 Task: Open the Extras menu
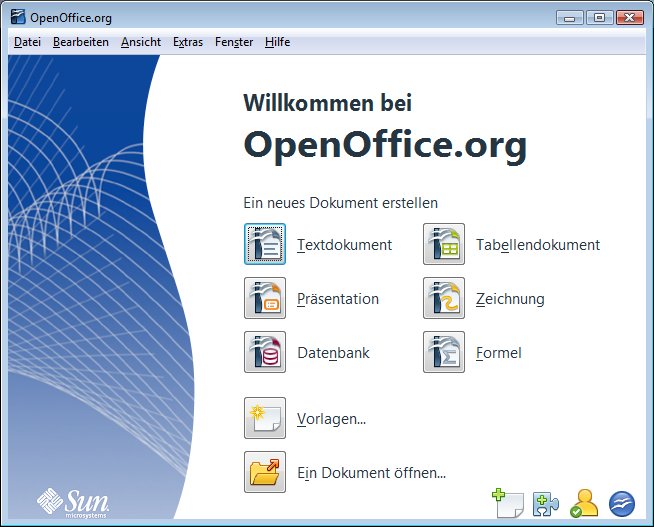[188, 42]
